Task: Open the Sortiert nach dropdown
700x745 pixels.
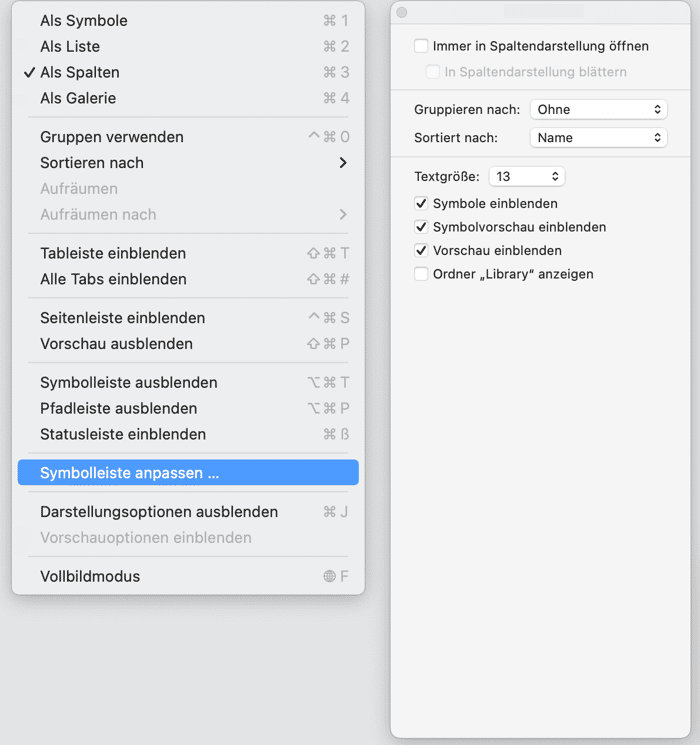Action: click(x=598, y=138)
